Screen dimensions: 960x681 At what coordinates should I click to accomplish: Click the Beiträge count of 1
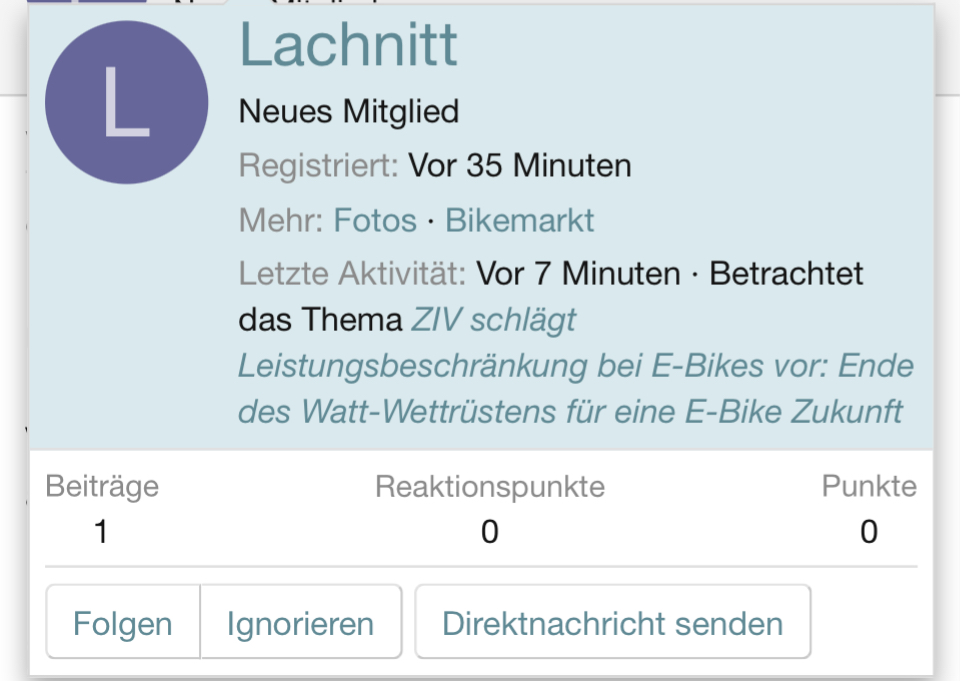[101, 531]
